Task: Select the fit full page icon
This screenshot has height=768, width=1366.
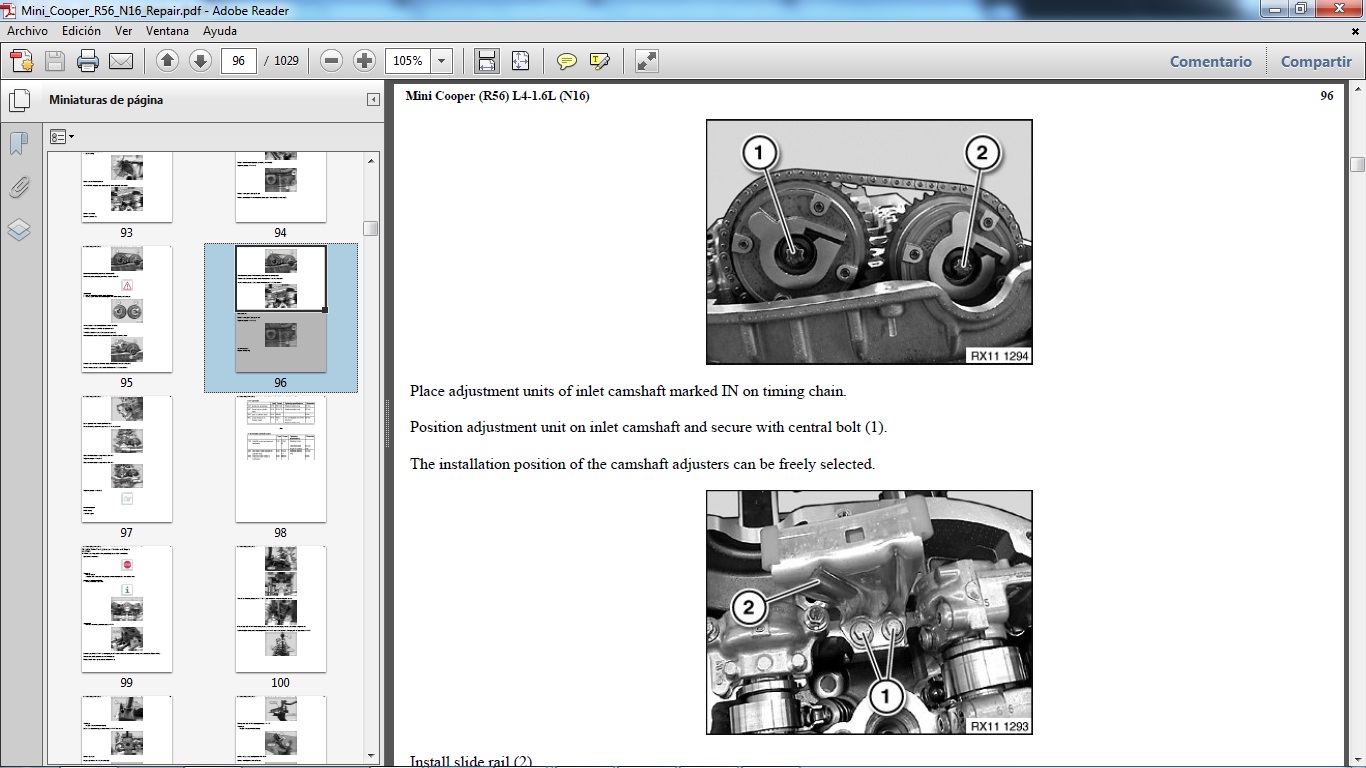Action: click(x=520, y=61)
